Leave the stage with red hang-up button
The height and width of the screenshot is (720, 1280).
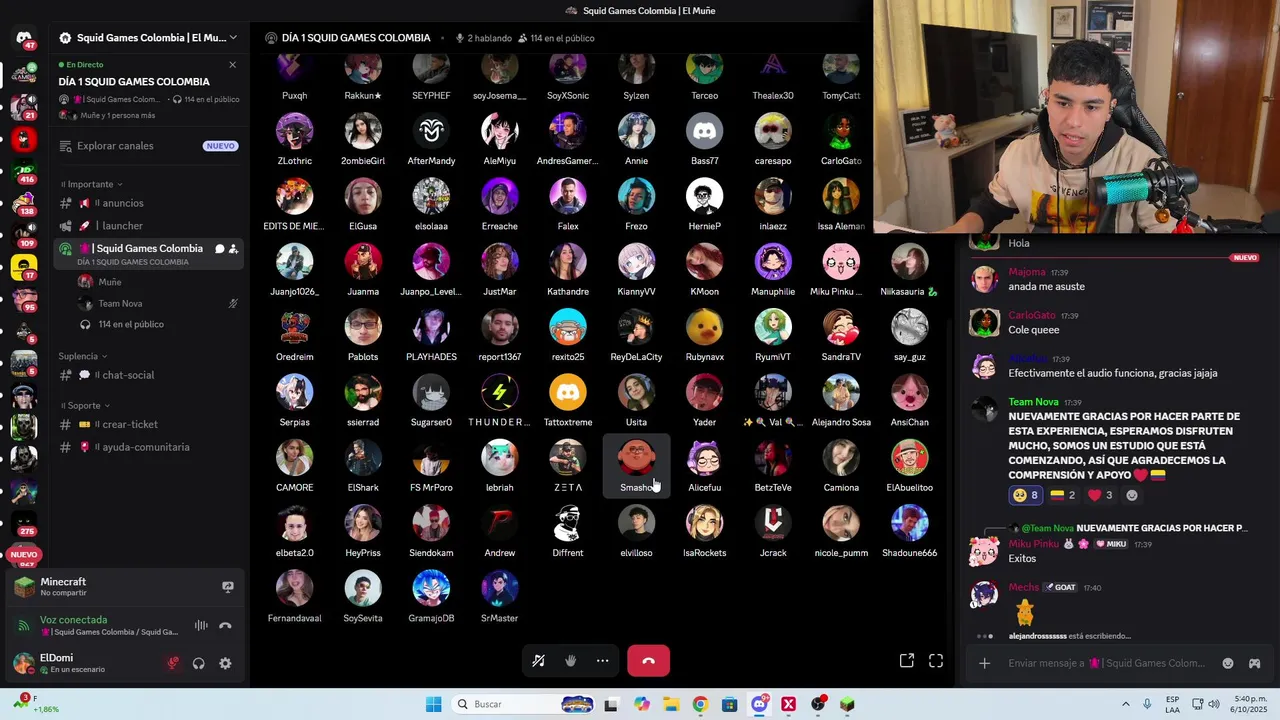[x=648, y=661]
